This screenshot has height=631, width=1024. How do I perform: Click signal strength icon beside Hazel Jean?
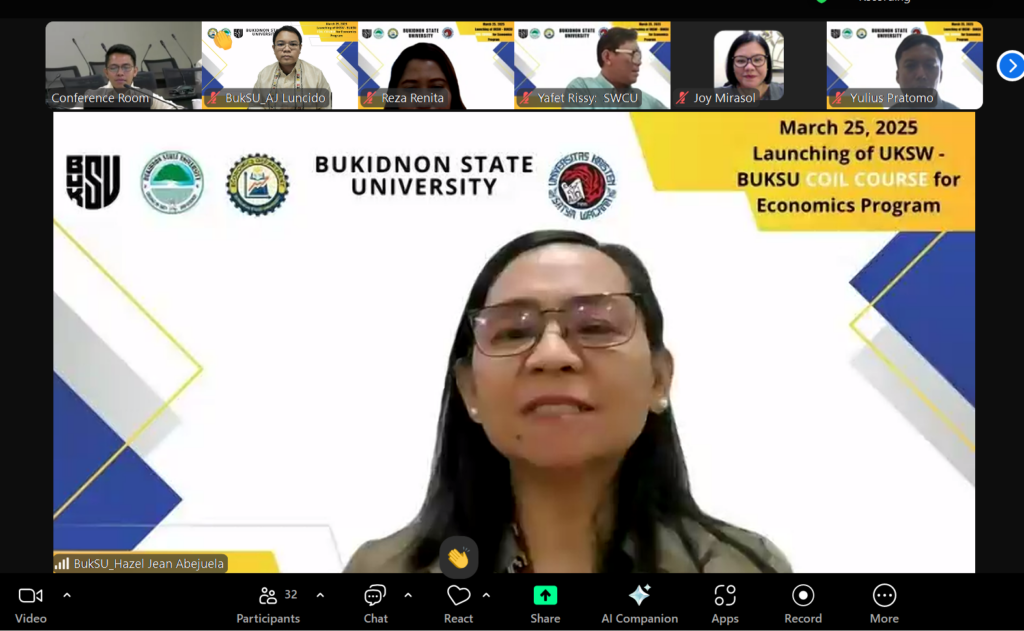point(62,563)
